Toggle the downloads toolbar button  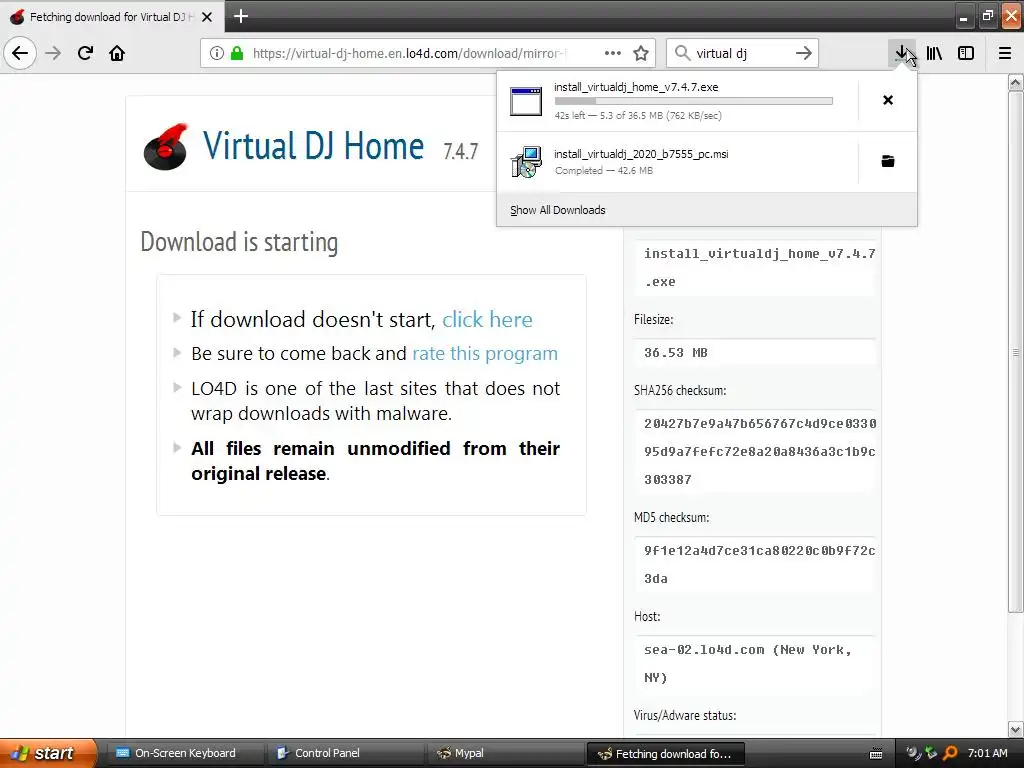pyautogui.click(x=902, y=53)
